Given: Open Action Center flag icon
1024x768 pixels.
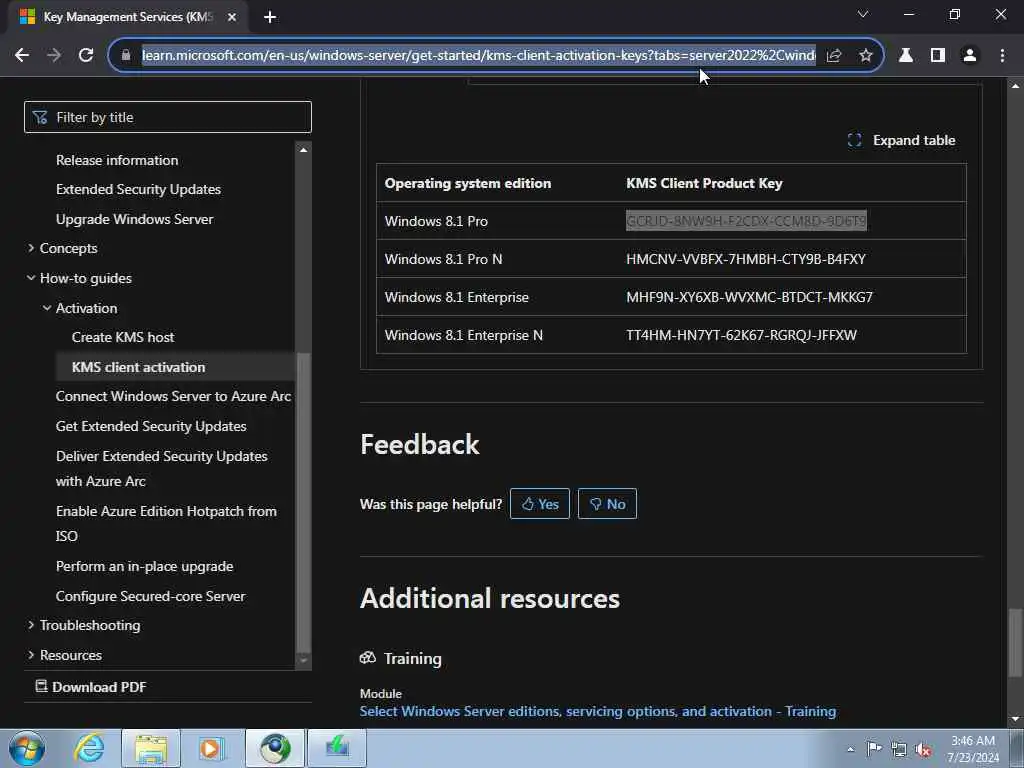Looking at the screenshot, I should coord(874,748).
